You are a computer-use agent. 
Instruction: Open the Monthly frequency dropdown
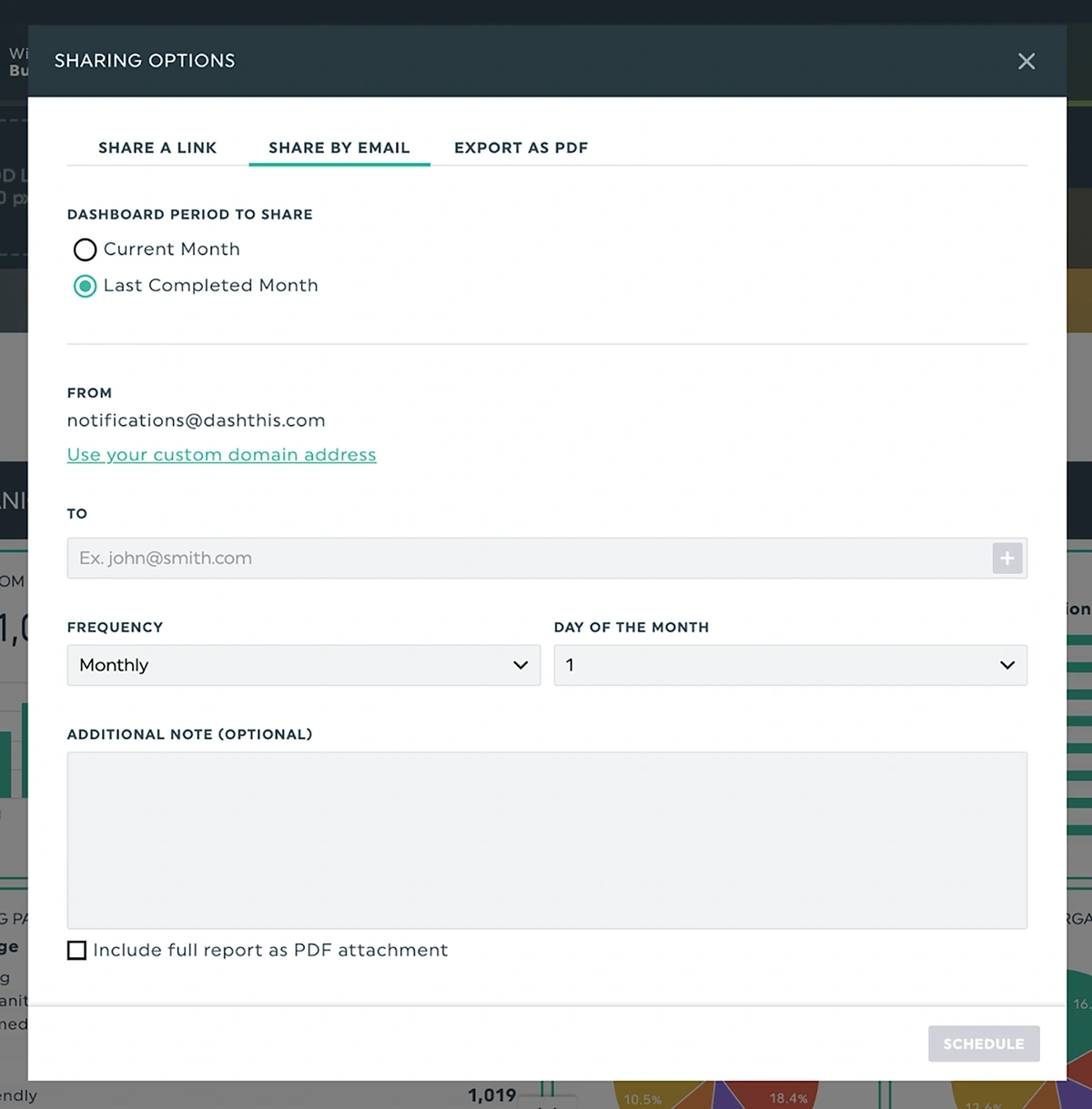coord(303,665)
